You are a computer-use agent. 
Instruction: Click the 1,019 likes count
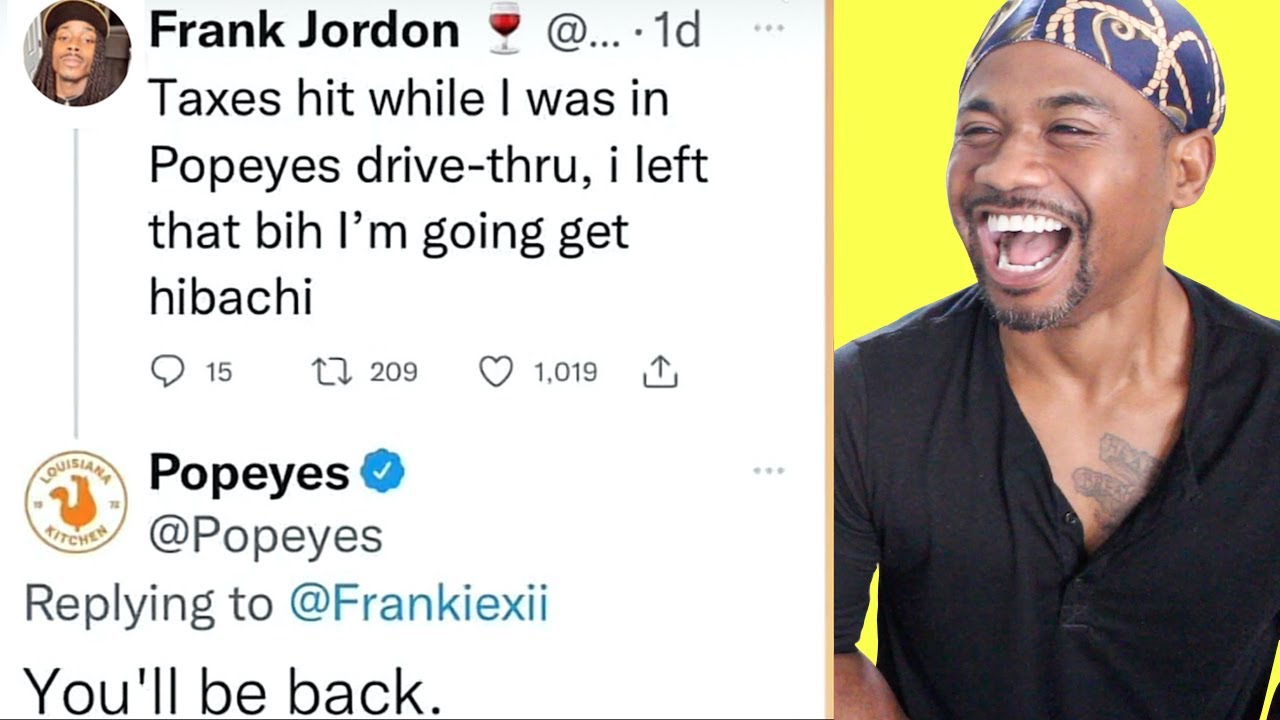[565, 372]
